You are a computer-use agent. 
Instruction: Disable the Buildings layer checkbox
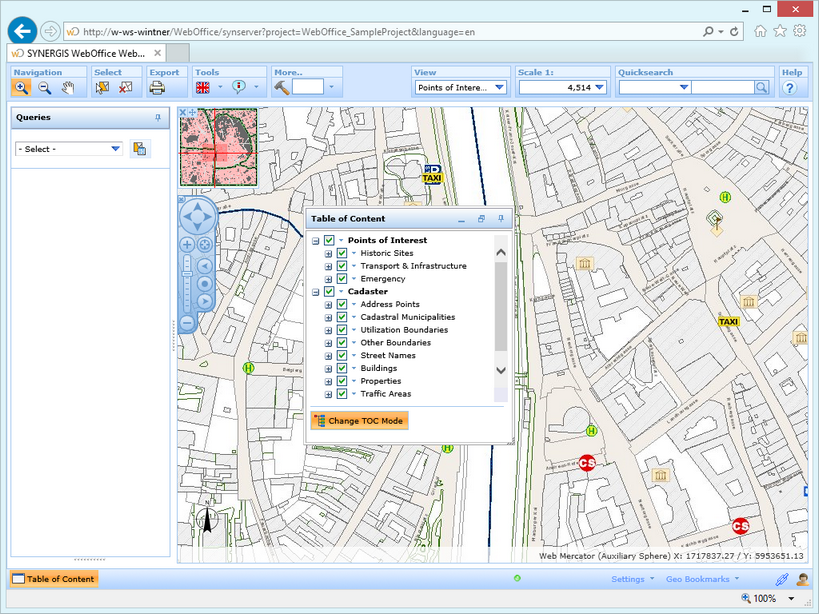(x=341, y=368)
